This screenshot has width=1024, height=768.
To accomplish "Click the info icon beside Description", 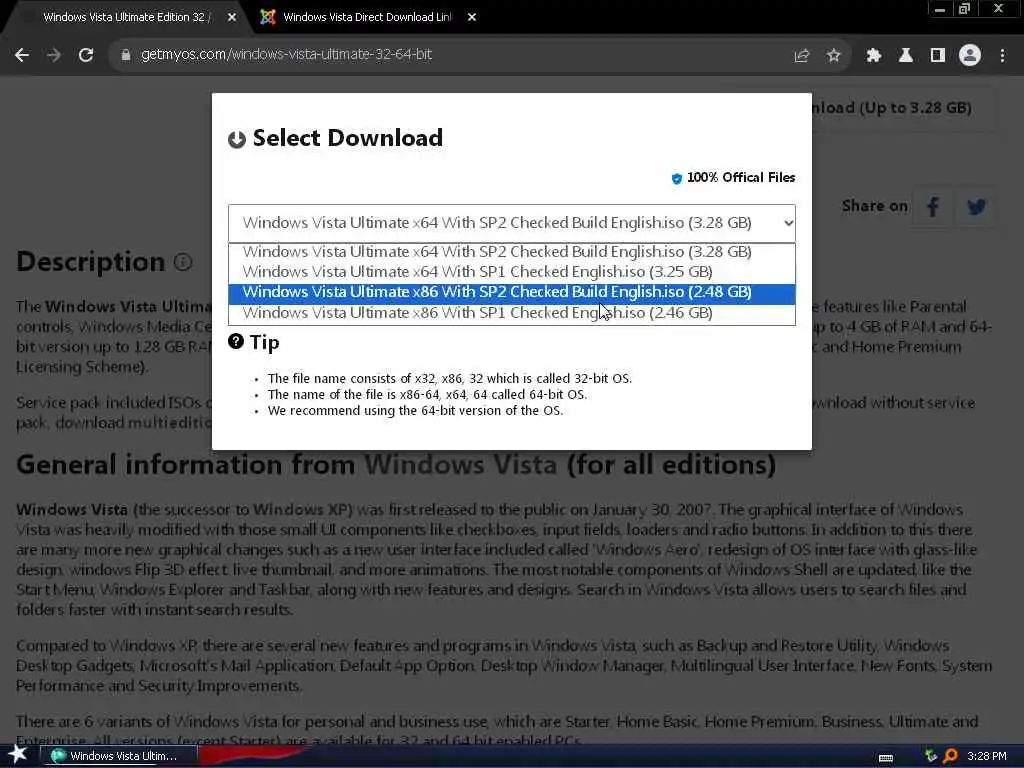I will pos(183,262).
